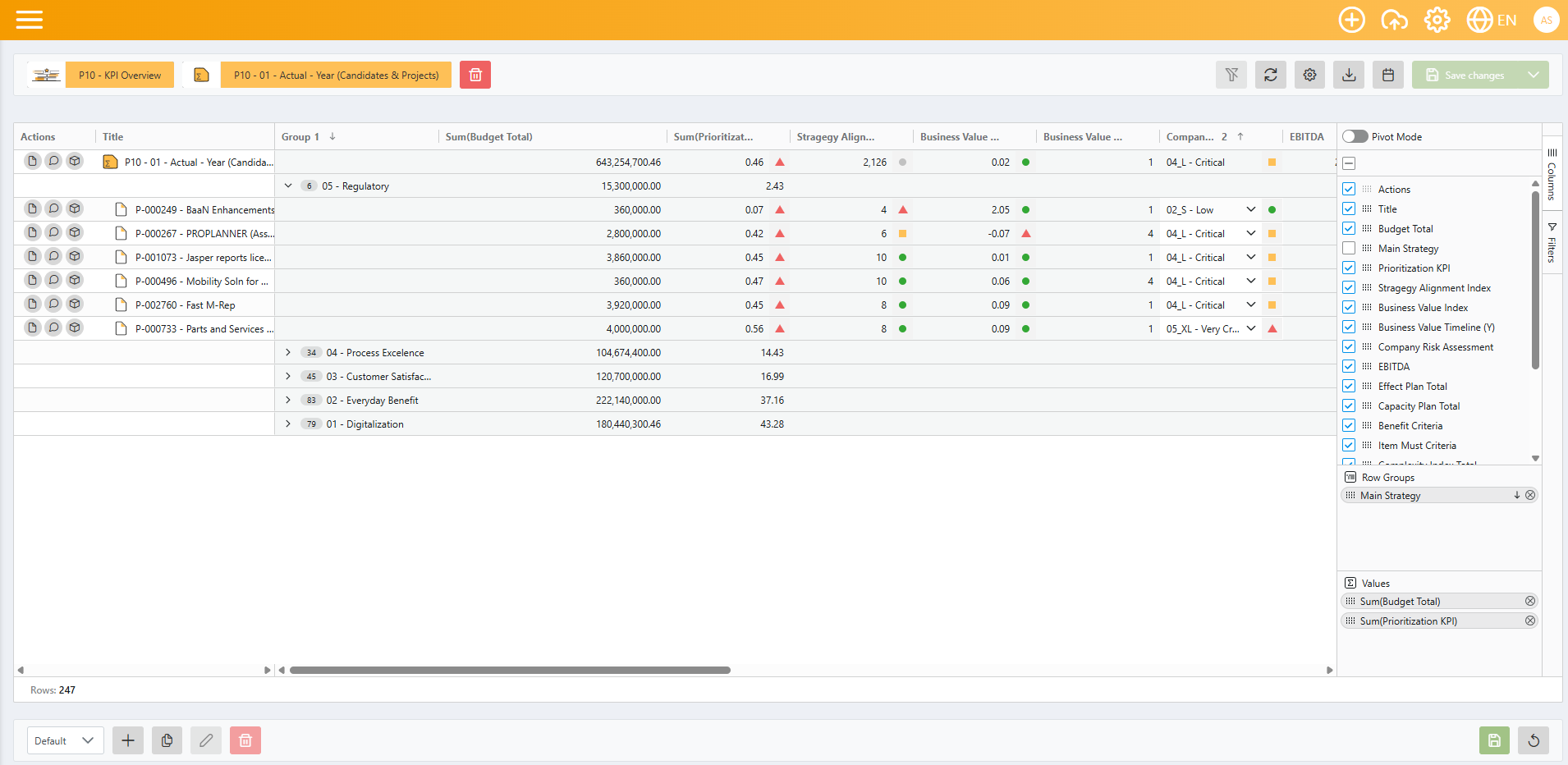Expand the 01 - Digitalization group
Viewport: 1568px width, 765px height.
click(288, 424)
